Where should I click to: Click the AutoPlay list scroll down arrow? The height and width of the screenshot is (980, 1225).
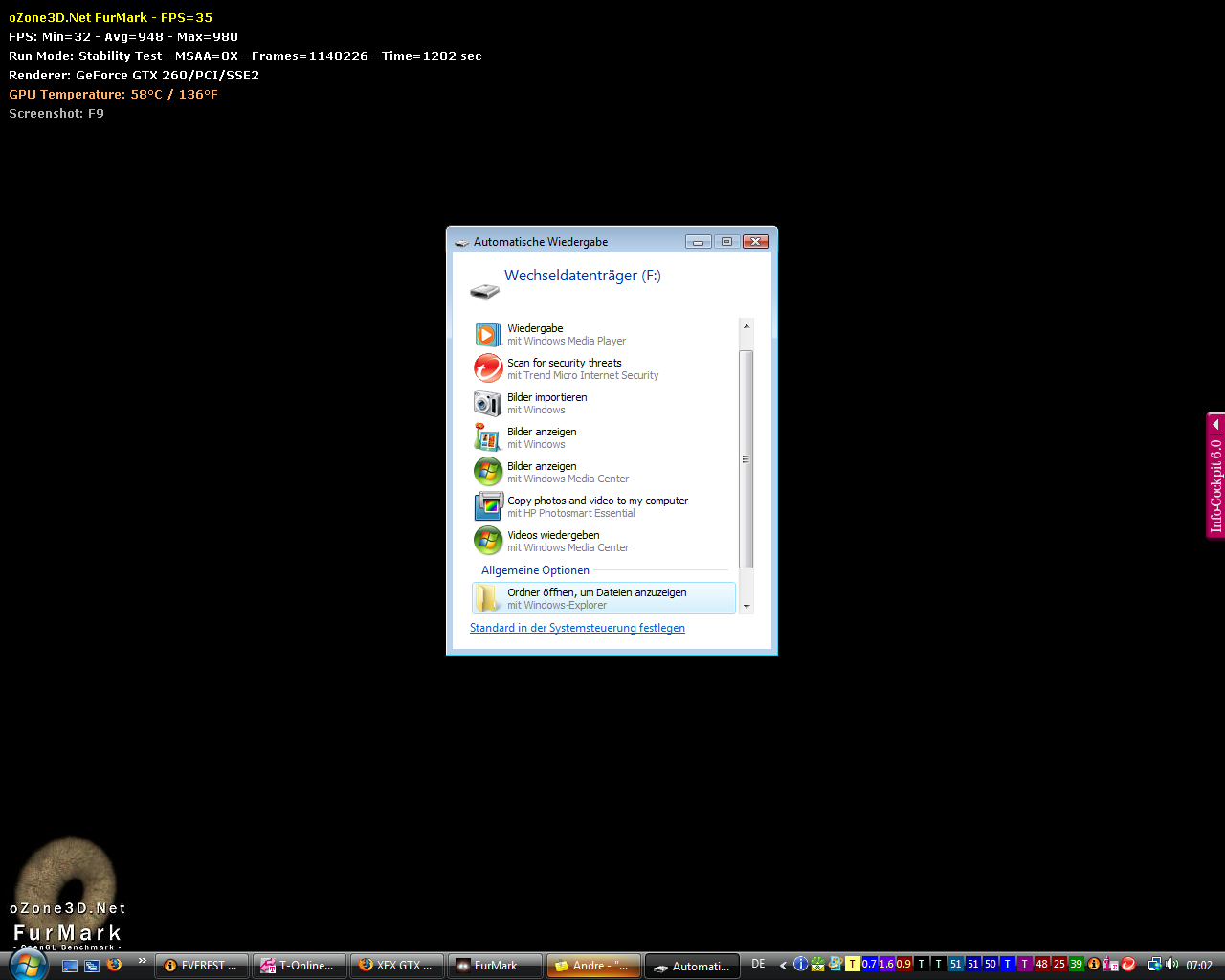[x=746, y=607]
